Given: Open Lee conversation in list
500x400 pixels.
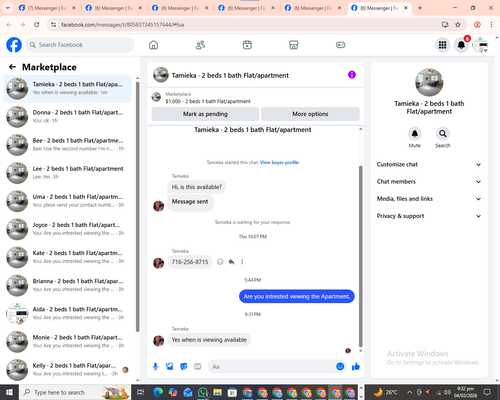Looking at the screenshot, I should click(67, 173).
